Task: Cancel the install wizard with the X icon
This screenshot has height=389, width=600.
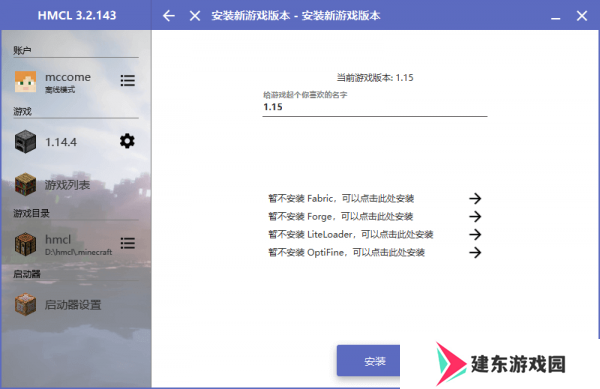Action: pos(195,16)
